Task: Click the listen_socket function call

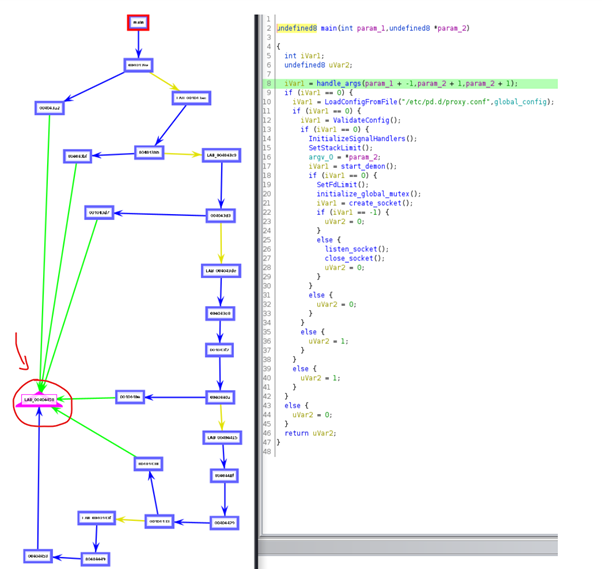Action: point(353,248)
